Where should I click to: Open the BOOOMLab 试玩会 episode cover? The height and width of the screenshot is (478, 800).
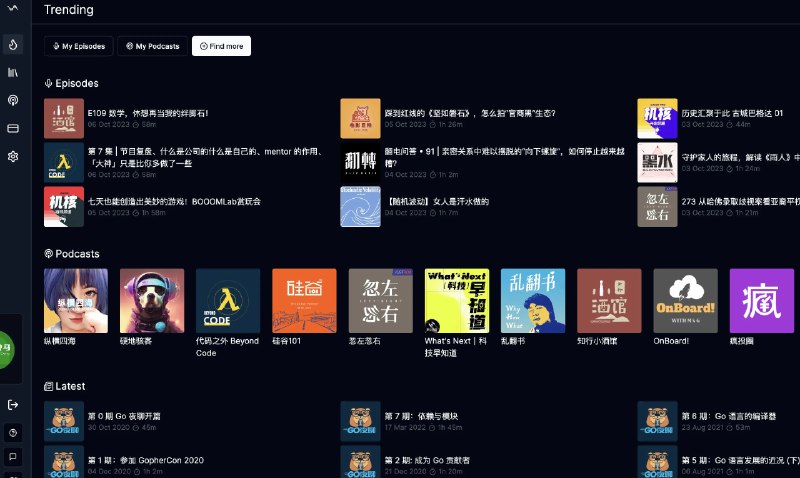[x=64, y=207]
